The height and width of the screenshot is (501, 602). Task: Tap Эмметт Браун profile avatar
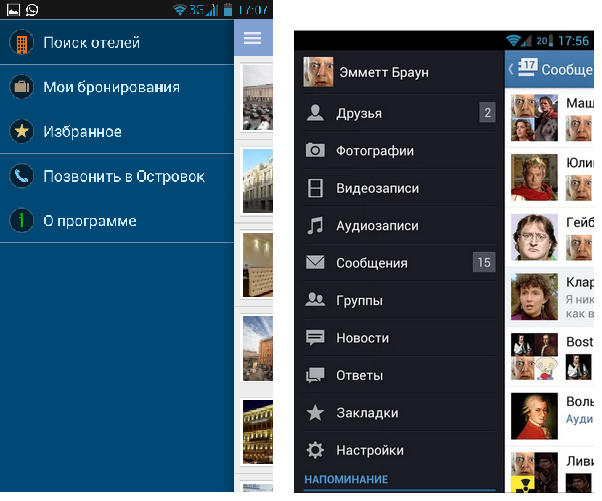tap(318, 72)
